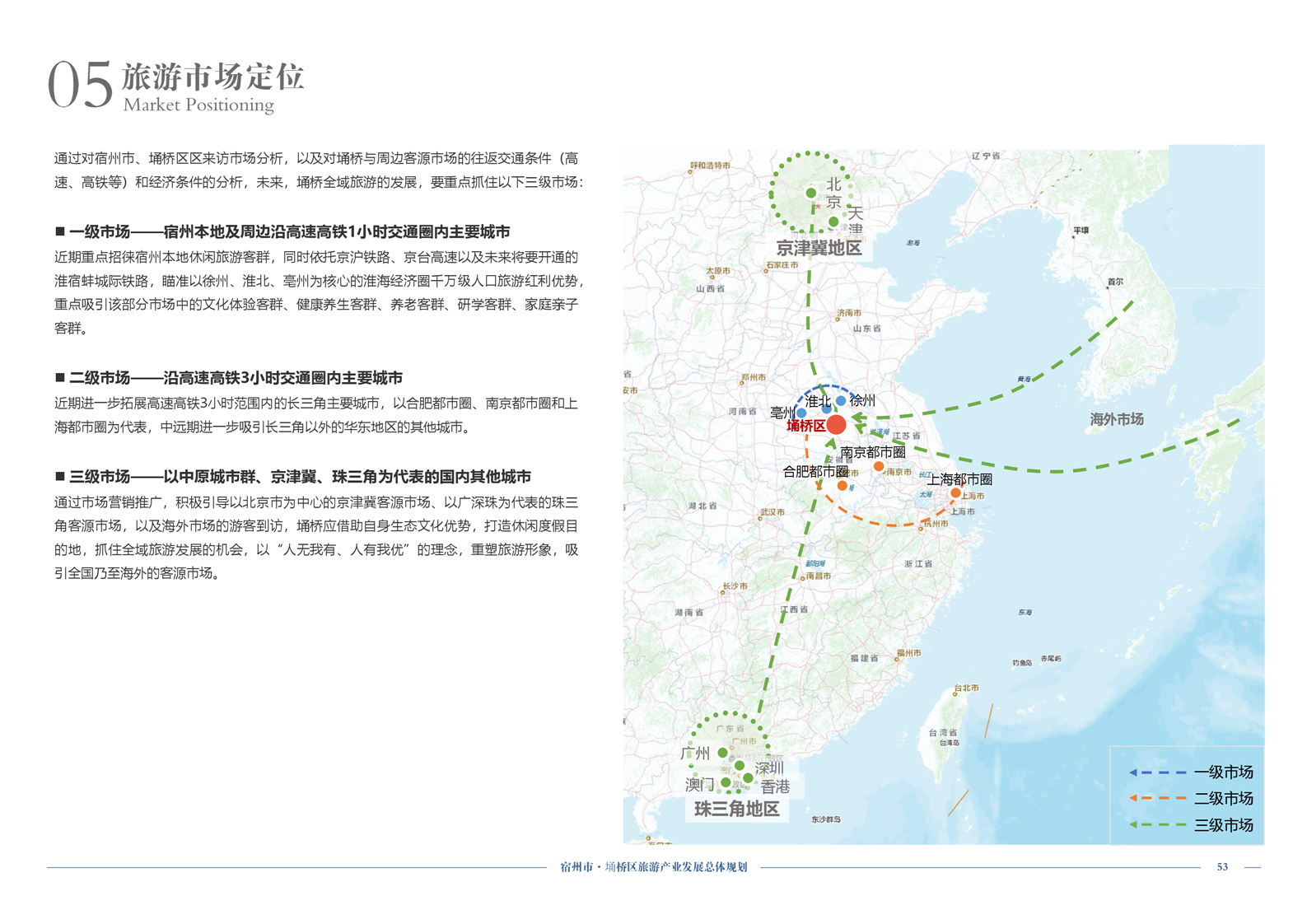Click the red 埇桥区 marker on map

tap(836, 424)
